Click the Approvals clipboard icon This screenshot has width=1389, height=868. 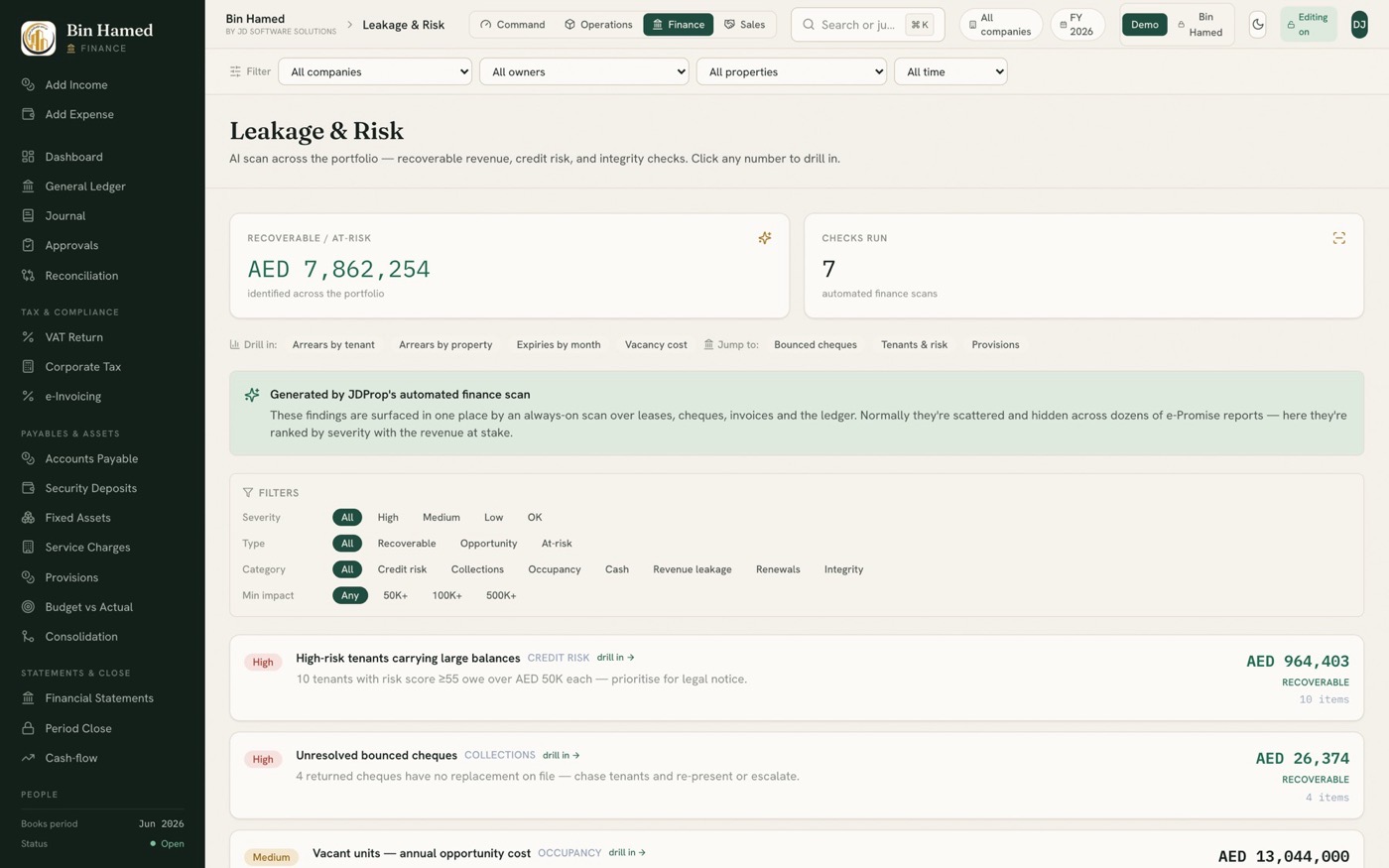point(28,245)
